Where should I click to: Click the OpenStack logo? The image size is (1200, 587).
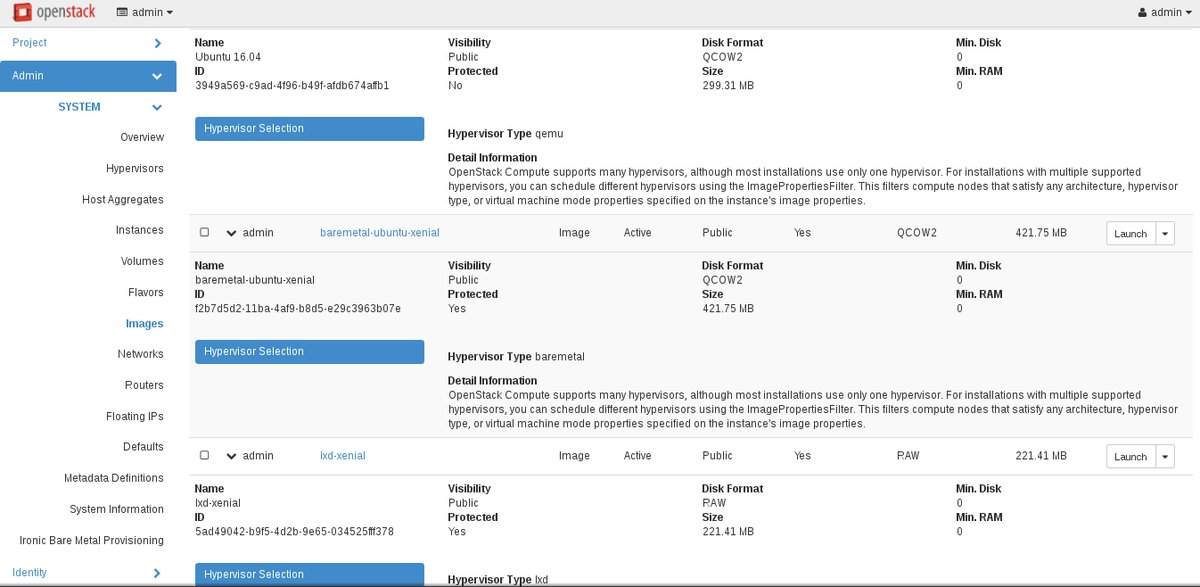click(53, 12)
